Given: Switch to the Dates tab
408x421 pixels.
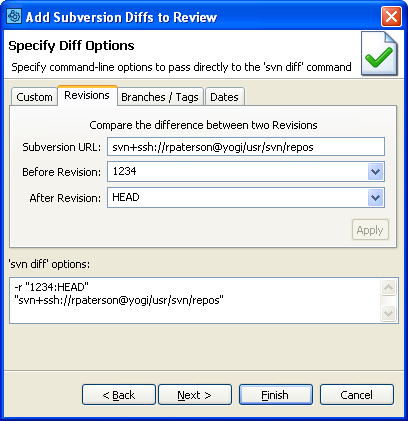Looking at the screenshot, I should pos(224,97).
